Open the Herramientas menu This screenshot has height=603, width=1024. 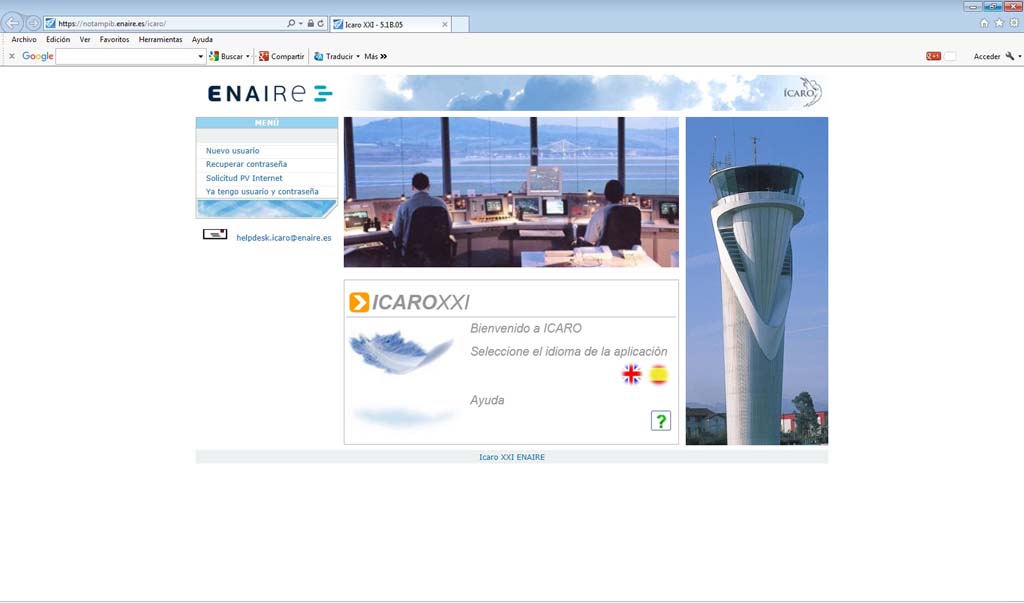pos(160,39)
